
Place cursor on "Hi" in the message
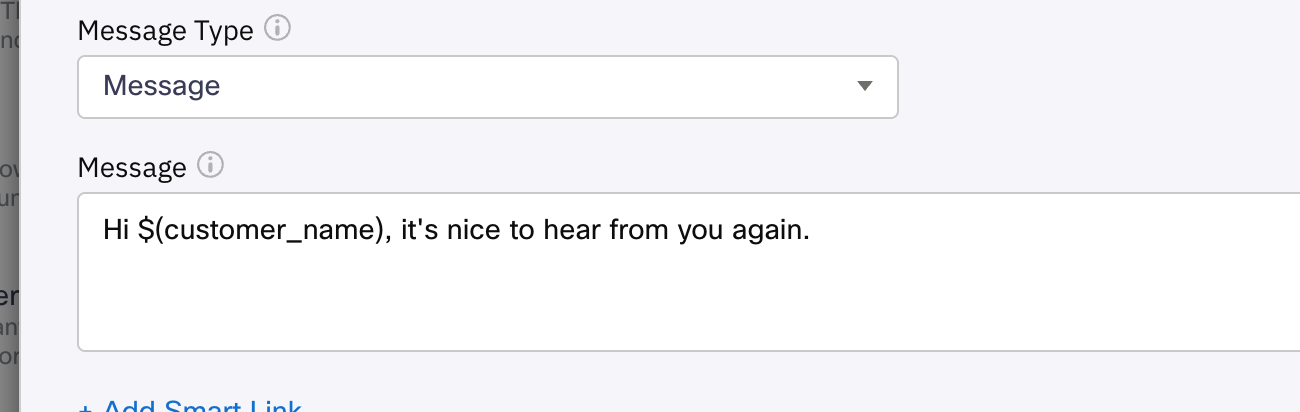point(116,231)
